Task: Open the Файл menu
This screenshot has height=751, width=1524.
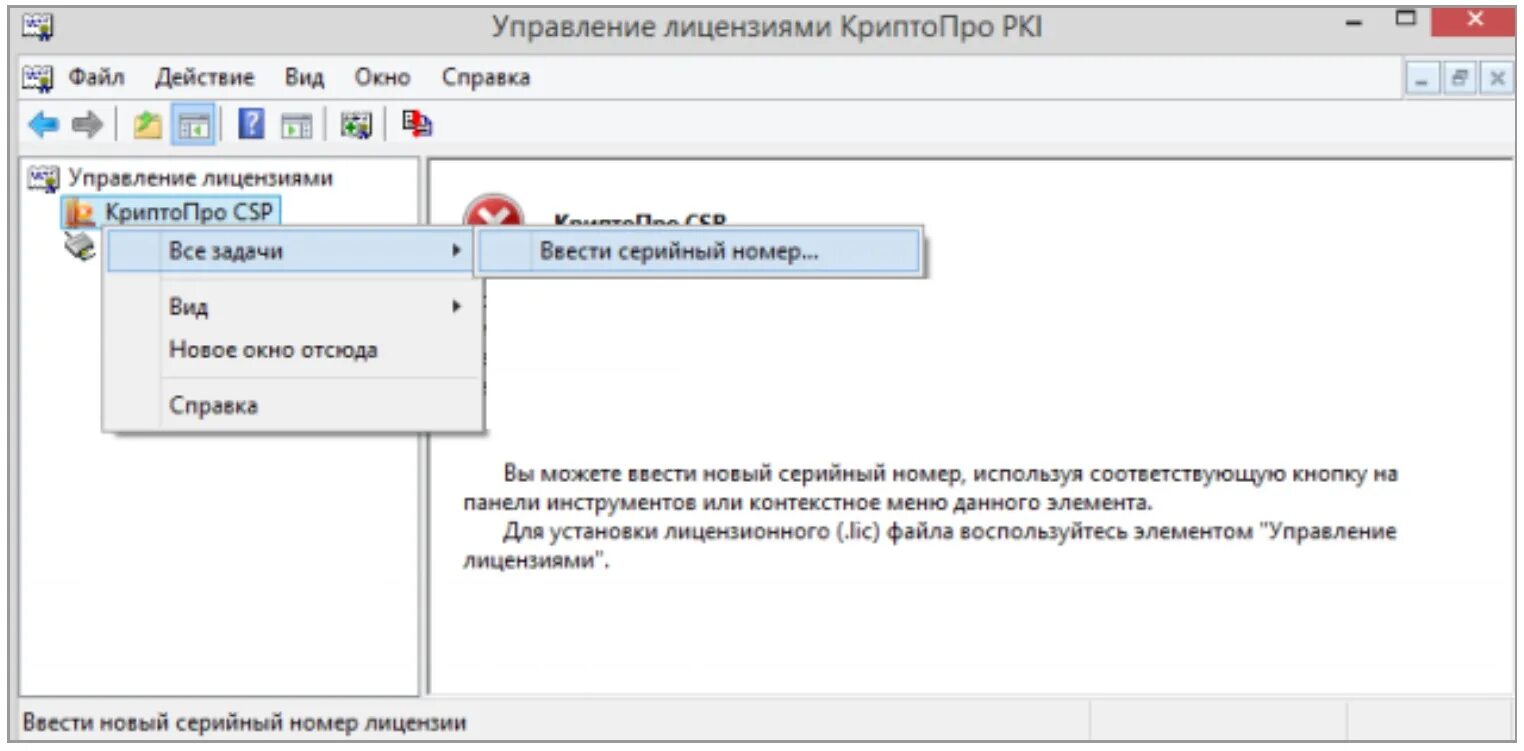Action: (96, 77)
